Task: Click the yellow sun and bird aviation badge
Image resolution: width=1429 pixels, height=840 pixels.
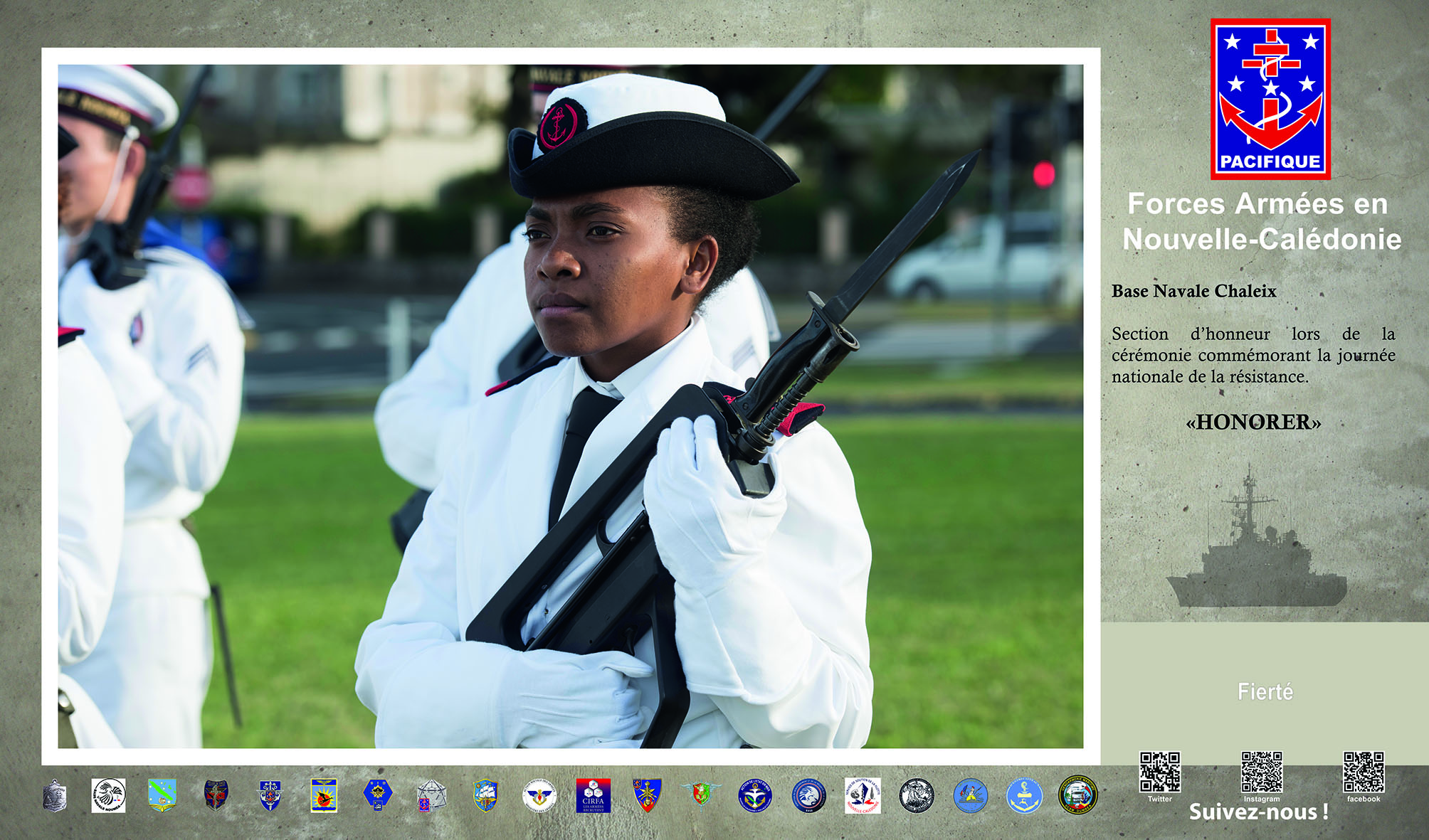Action: [324, 795]
